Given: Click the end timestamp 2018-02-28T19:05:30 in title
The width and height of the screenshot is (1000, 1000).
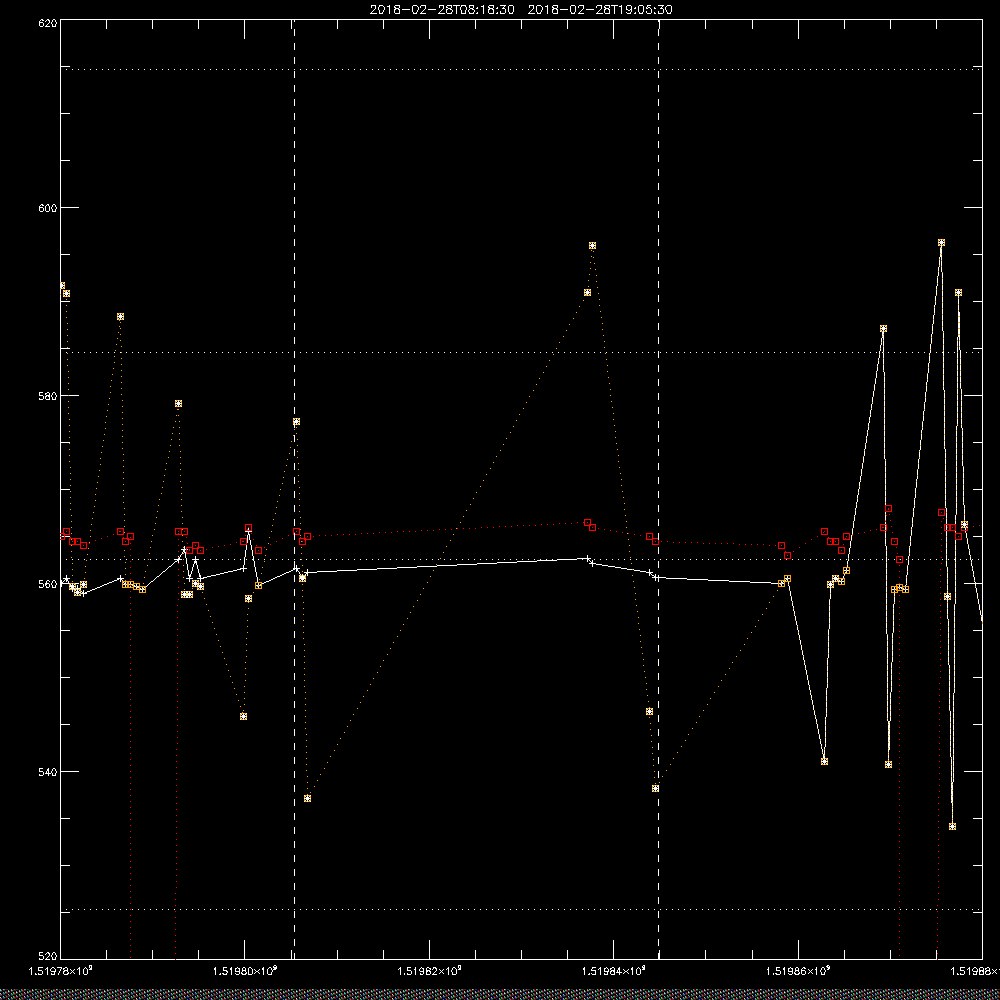Looking at the screenshot, I should (x=600, y=10).
